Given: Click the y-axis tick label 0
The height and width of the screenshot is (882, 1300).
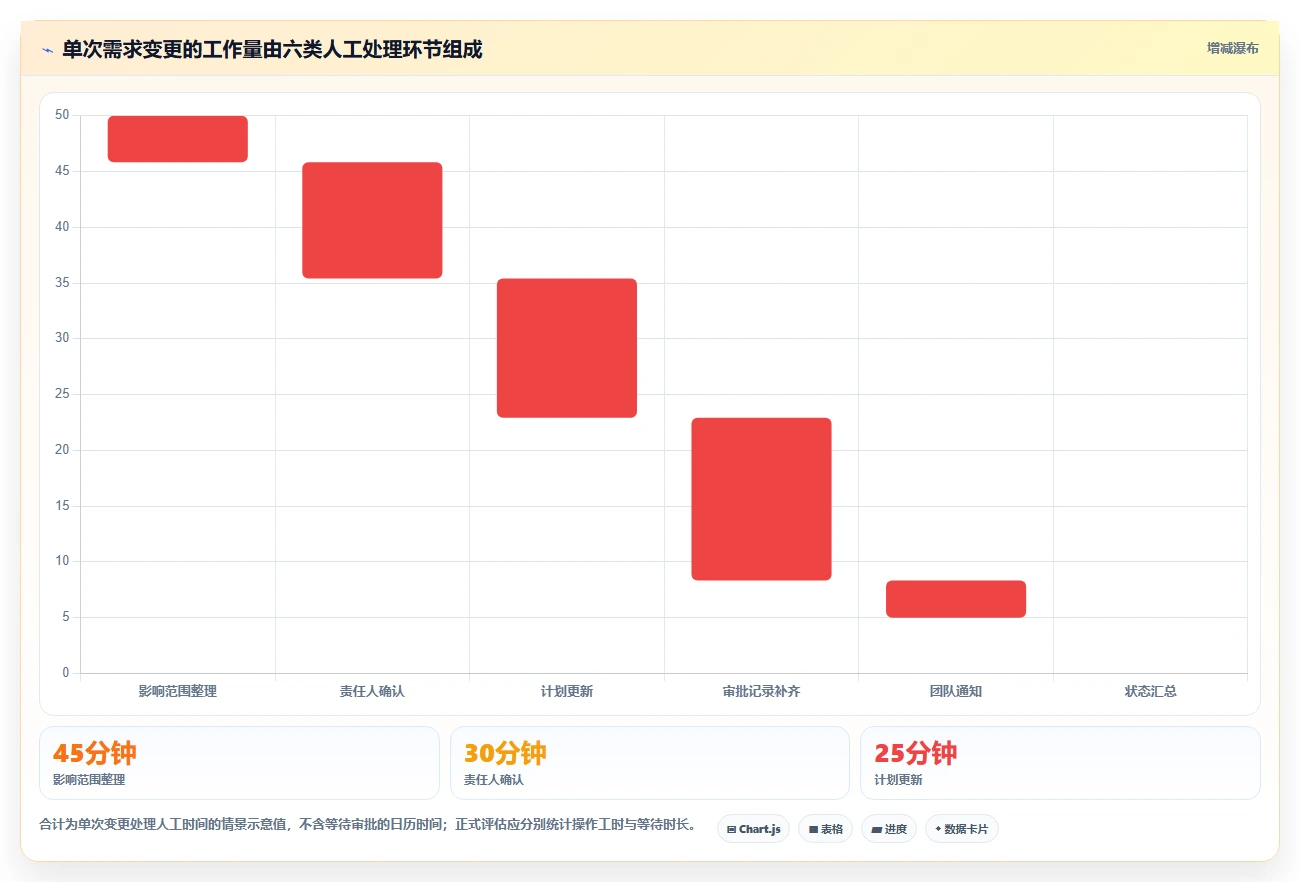Looking at the screenshot, I should (x=66, y=673).
